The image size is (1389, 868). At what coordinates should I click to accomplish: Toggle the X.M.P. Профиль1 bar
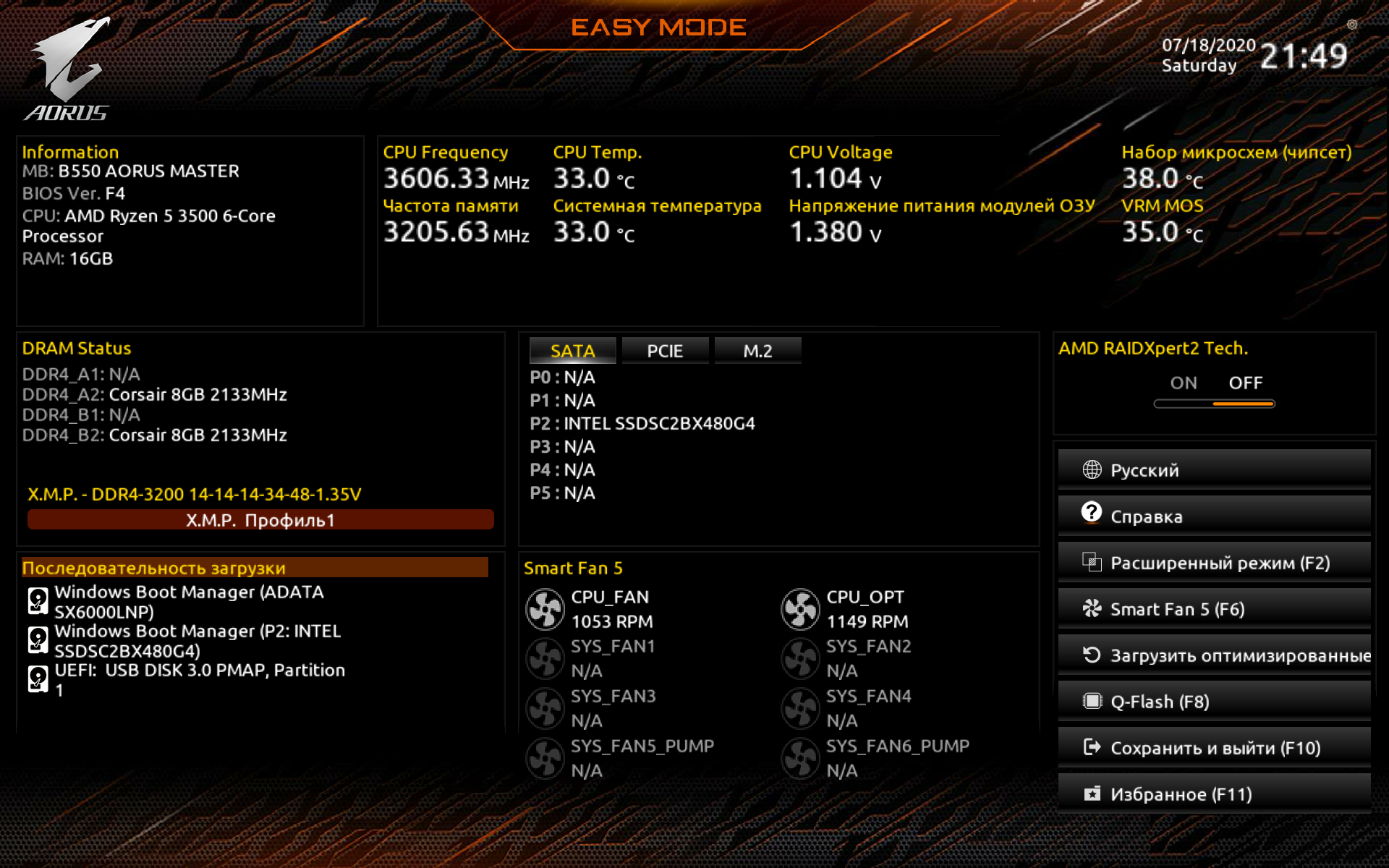click(260, 520)
